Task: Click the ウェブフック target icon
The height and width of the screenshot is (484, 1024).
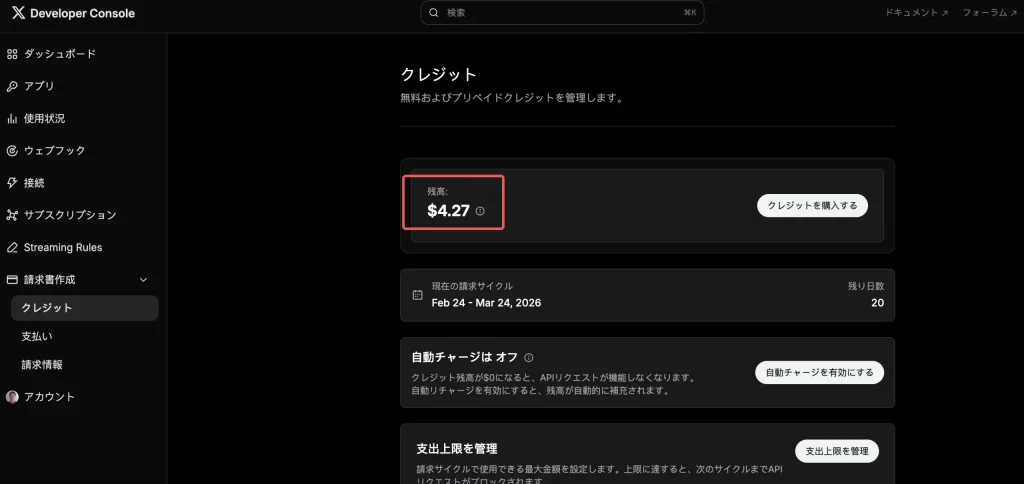Action: pos(12,151)
